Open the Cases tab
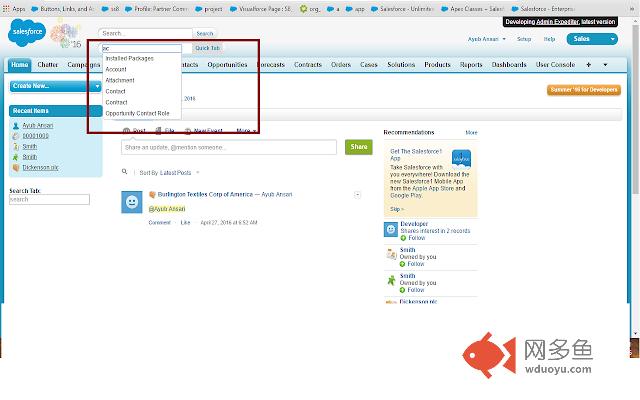Screen dimensions: 640x400 point(369,64)
